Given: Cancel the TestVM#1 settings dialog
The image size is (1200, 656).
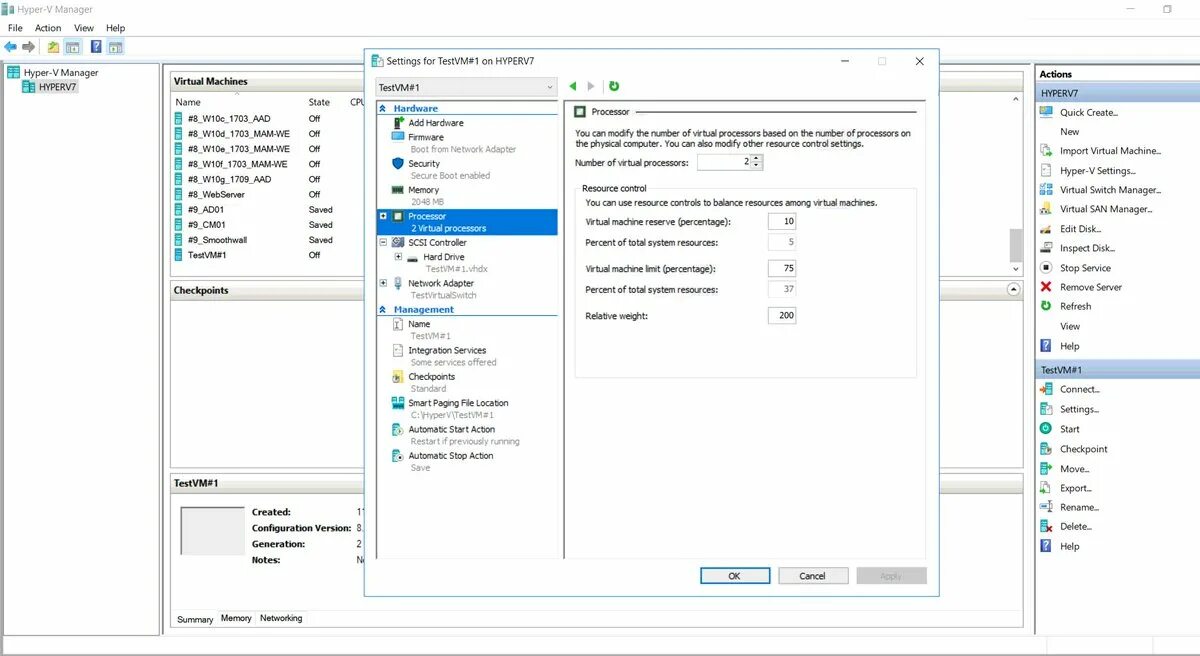Looking at the screenshot, I should 813,575.
